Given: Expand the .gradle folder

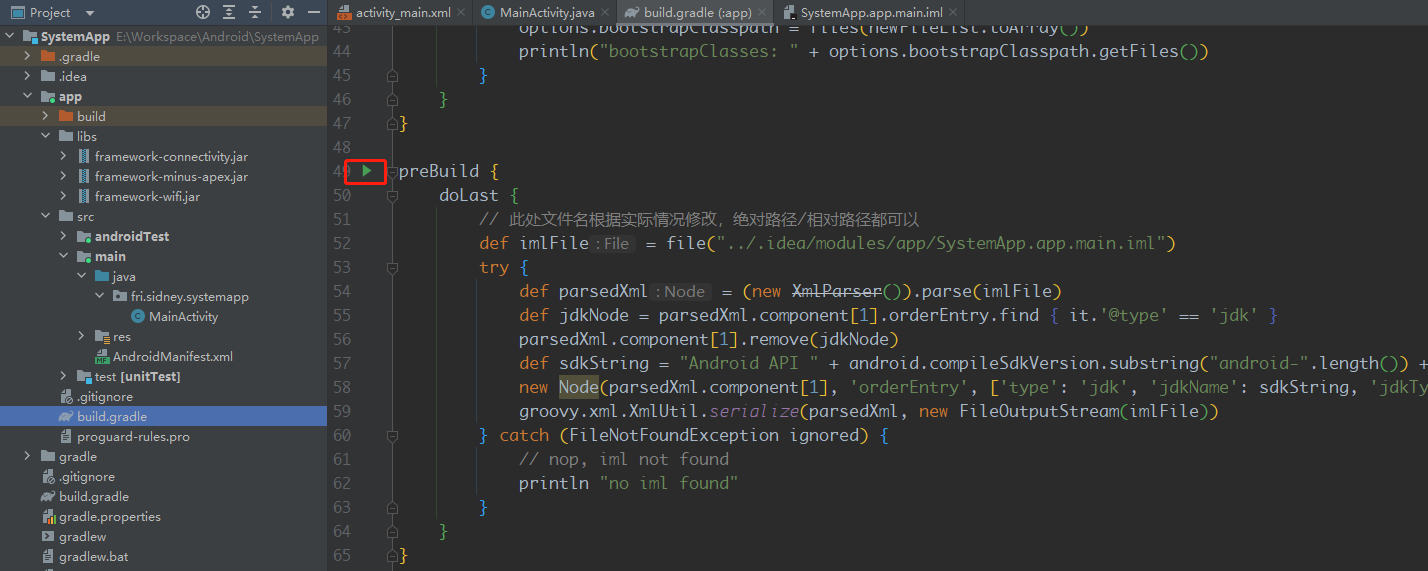Looking at the screenshot, I should tap(28, 57).
